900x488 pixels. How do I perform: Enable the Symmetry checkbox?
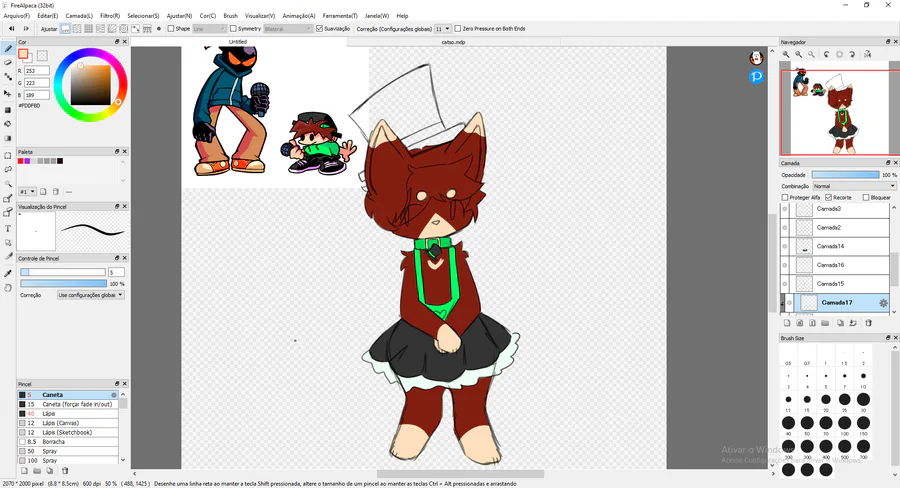tap(233, 29)
